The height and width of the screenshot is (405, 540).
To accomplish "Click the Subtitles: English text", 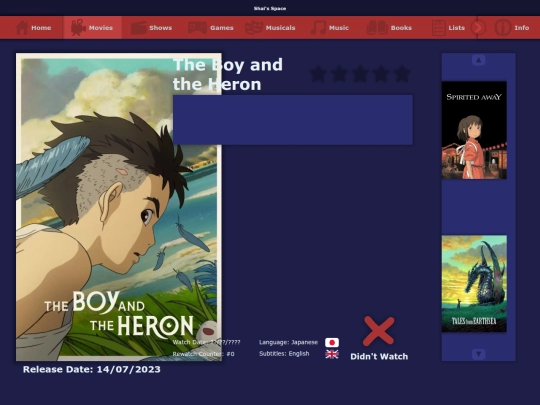I will [284, 354].
